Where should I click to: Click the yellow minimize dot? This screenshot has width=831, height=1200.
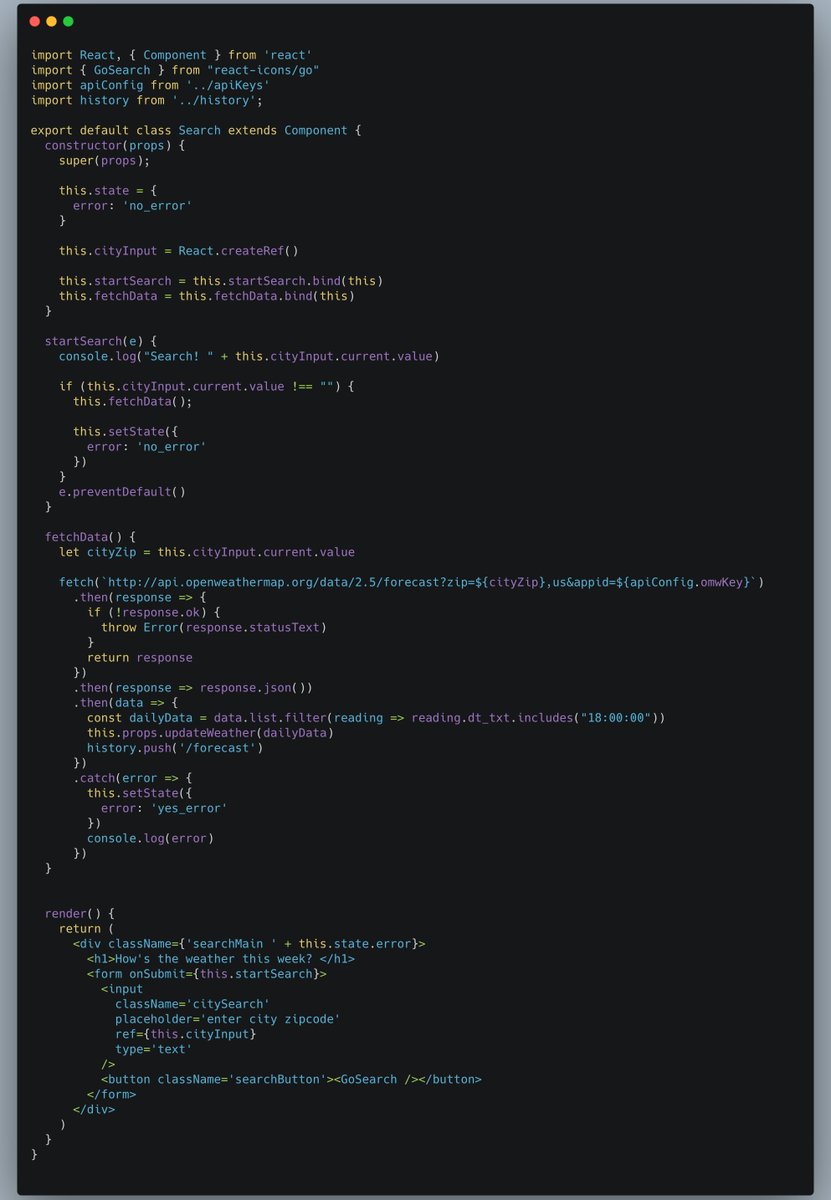click(51, 21)
